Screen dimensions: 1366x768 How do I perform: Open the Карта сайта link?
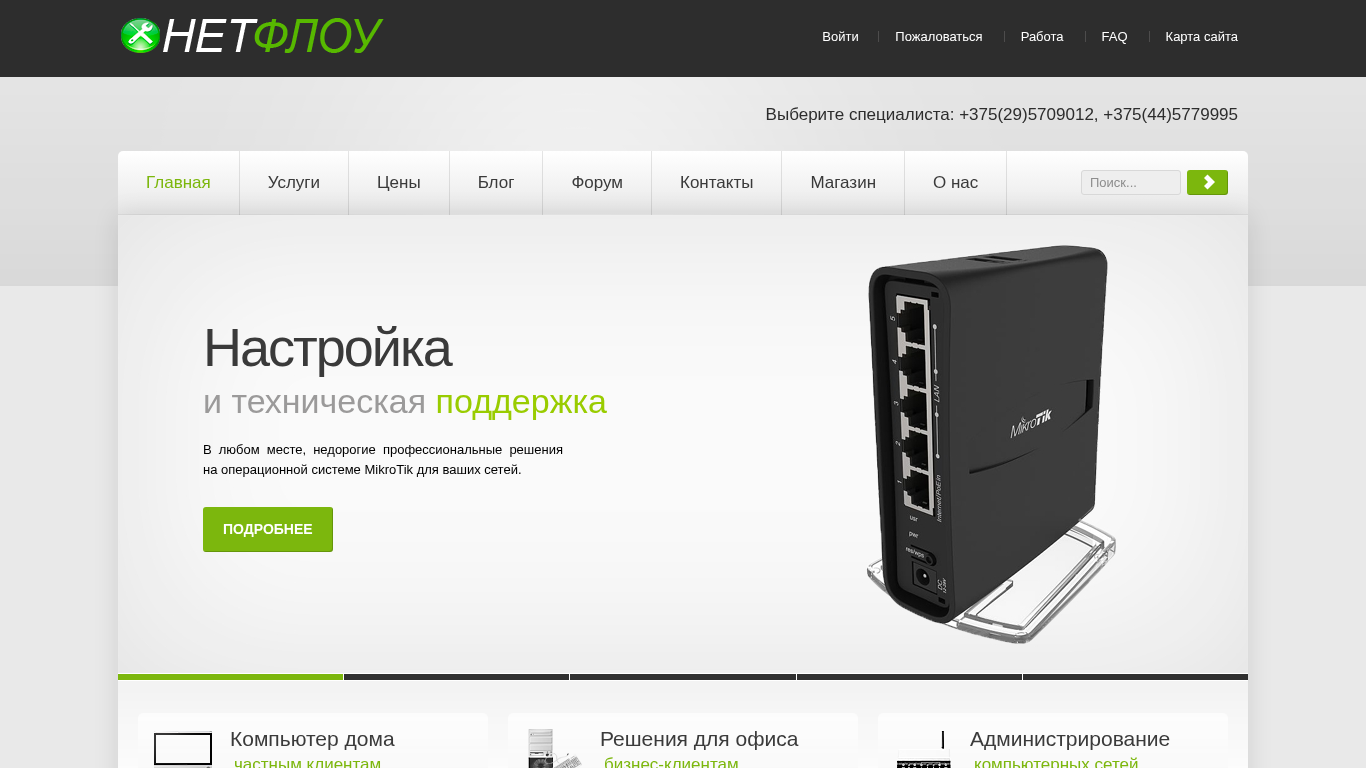pos(1201,37)
